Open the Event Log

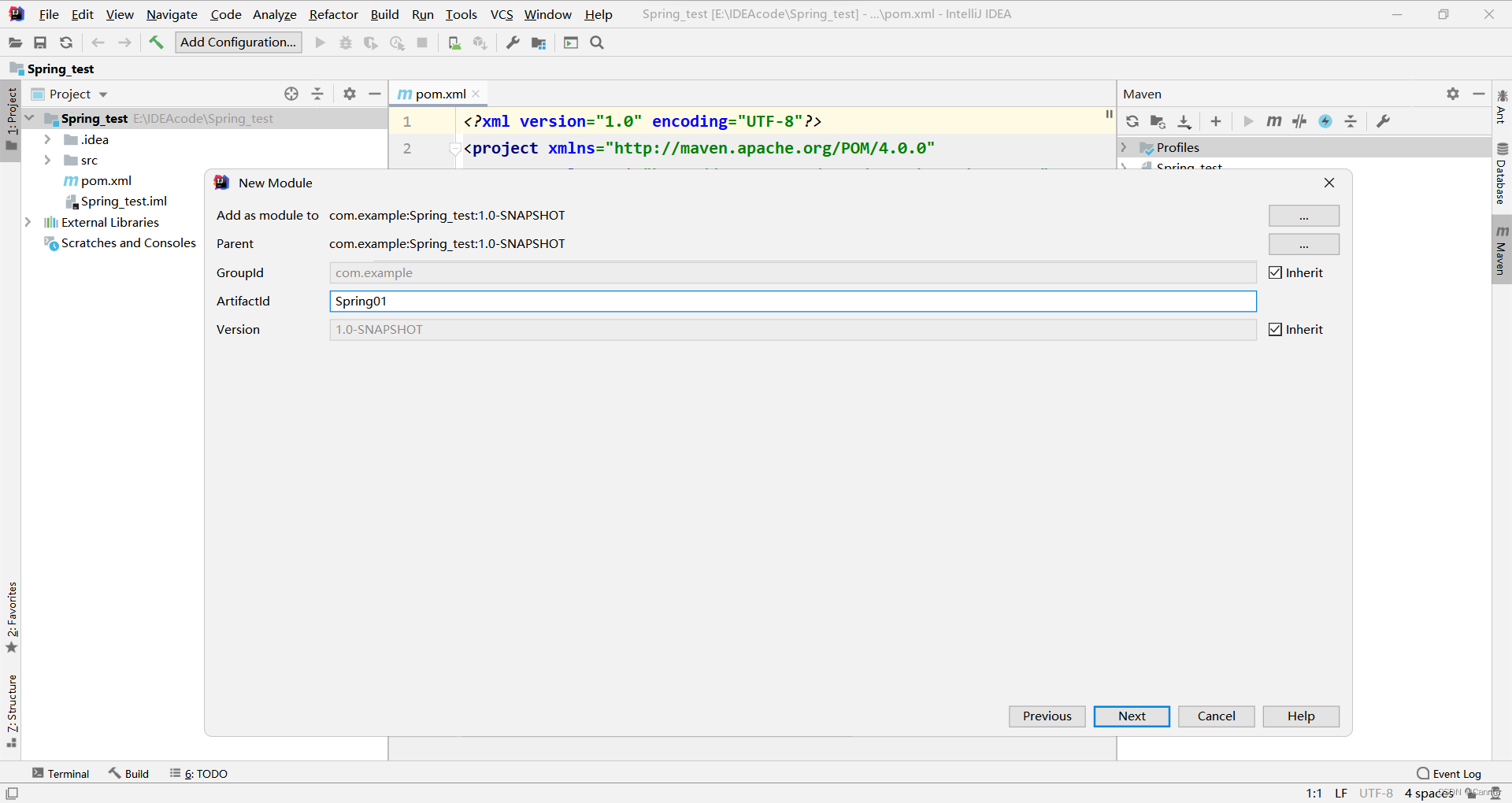1449,774
